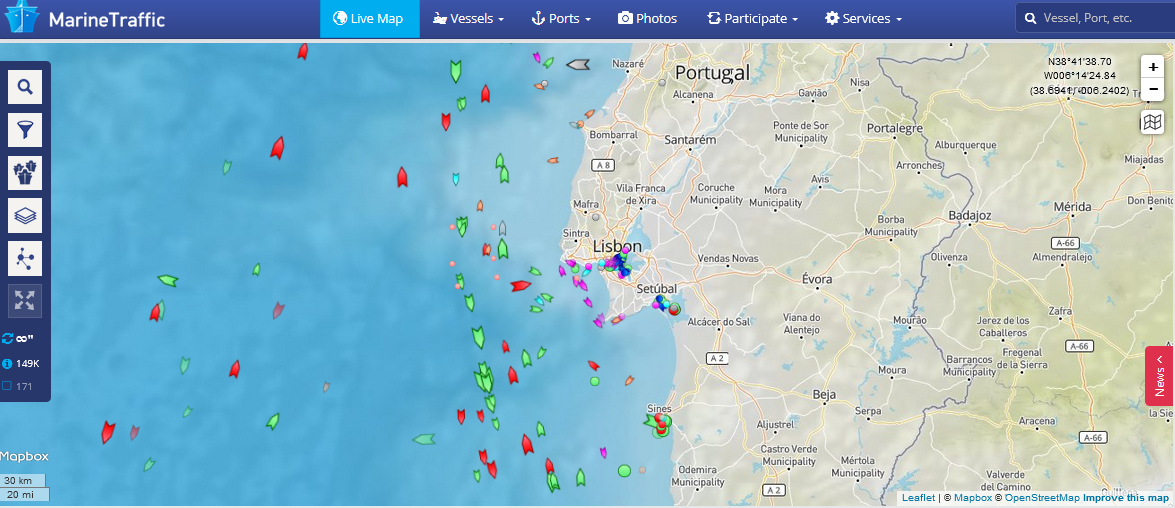1175x508 pixels.
Task: Expand the Vessels dropdown menu
Action: [x=468, y=19]
